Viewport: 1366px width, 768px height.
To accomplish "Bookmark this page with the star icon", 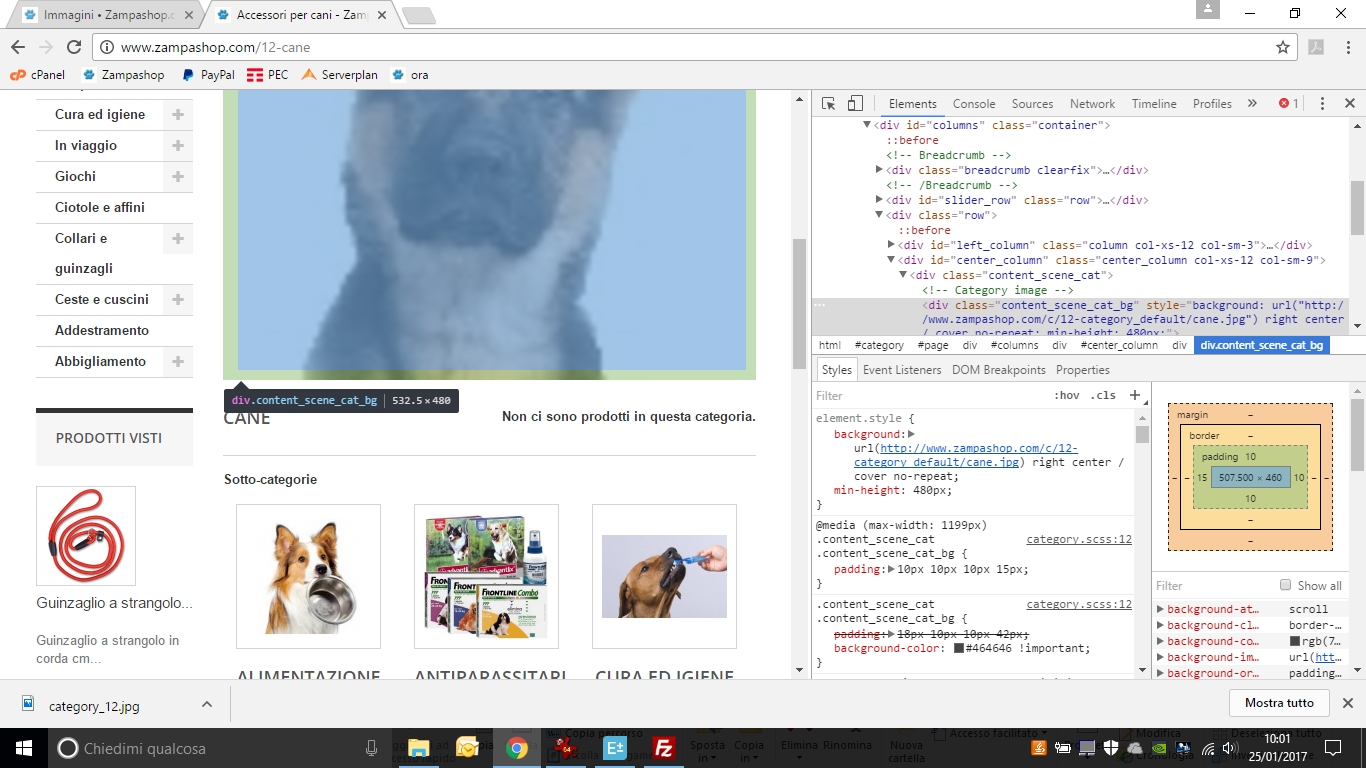I will point(1283,47).
